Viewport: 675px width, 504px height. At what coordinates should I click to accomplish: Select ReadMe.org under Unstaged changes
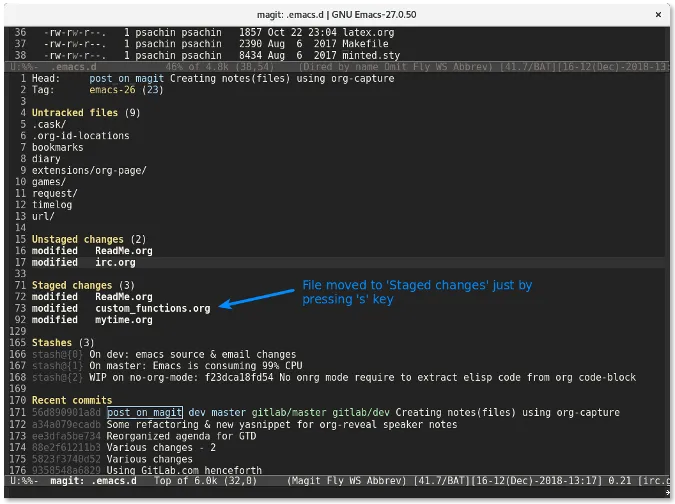[123, 251]
